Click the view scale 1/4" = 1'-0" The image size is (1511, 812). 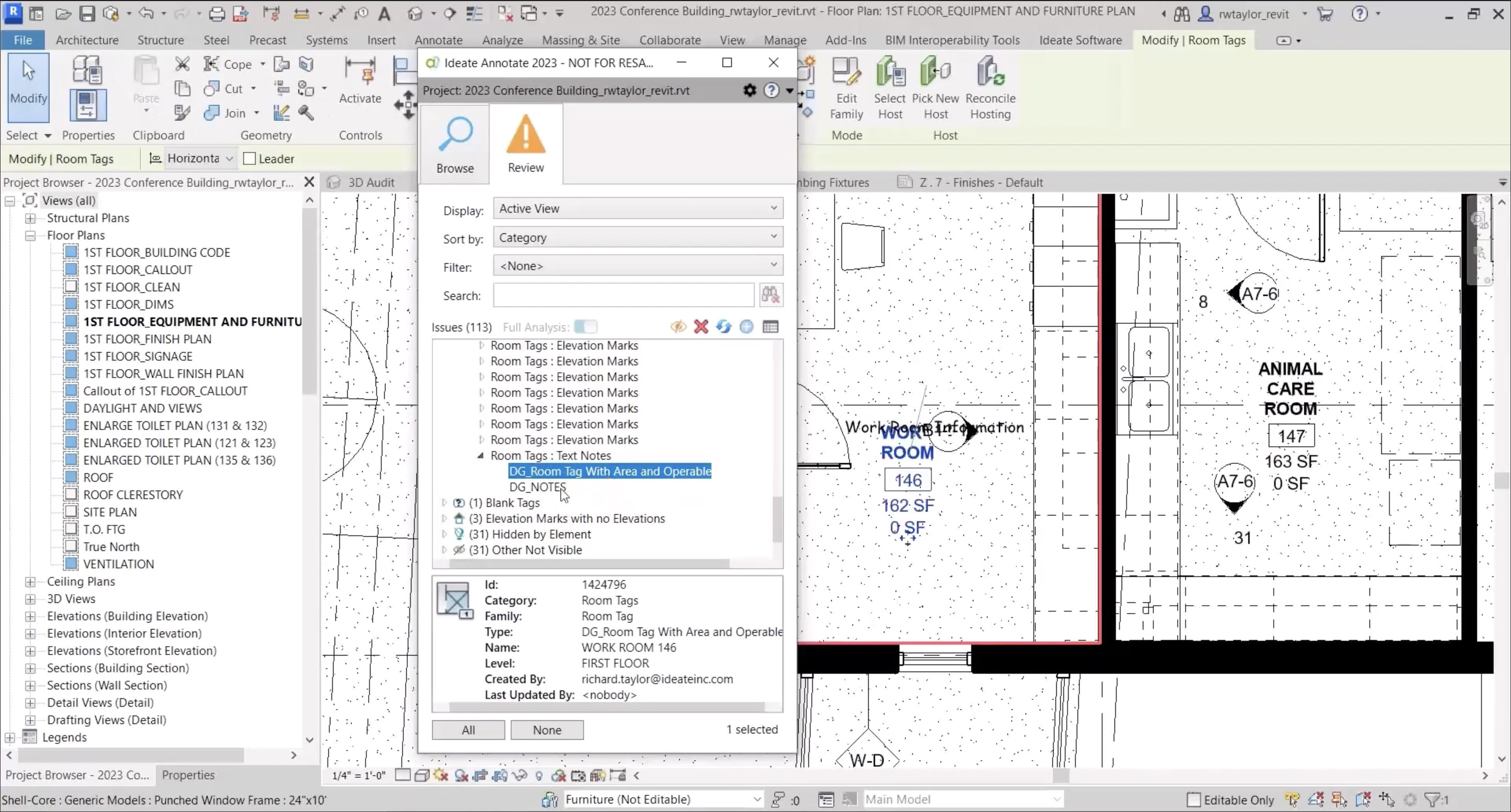pos(358,776)
